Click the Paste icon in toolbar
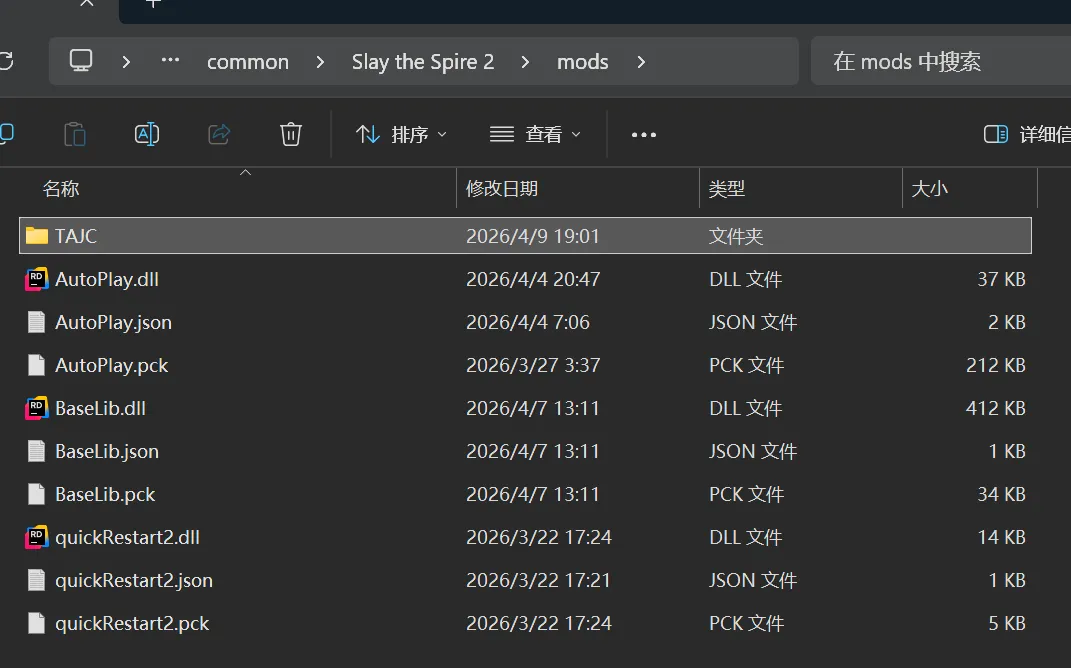Viewport: 1071px width, 668px height. point(74,134)
